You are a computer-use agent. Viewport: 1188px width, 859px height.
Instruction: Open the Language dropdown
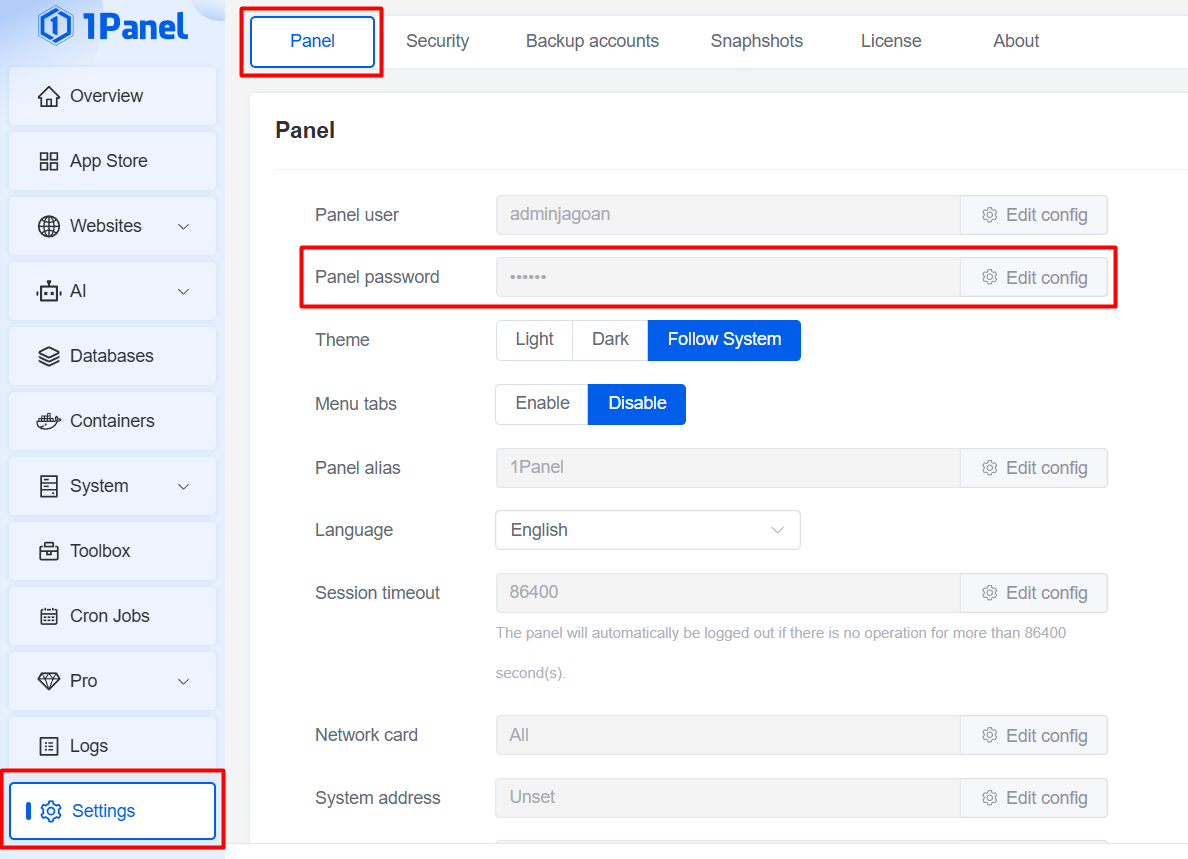coord(647,530)
